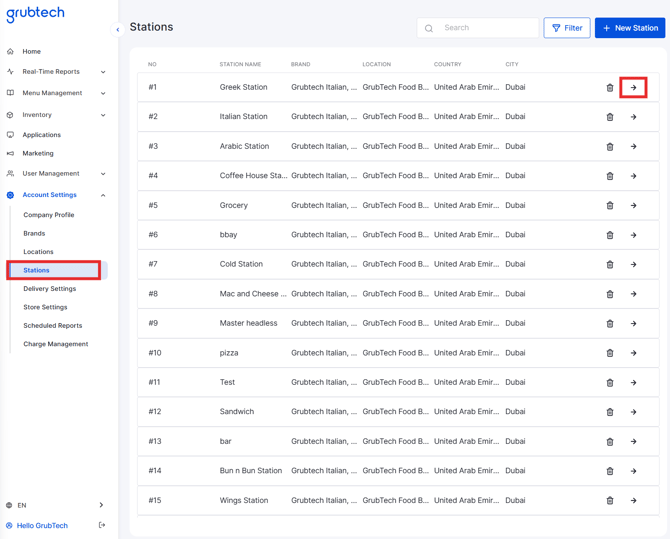
Task: Click the New Station button
Action: (630, 28)
